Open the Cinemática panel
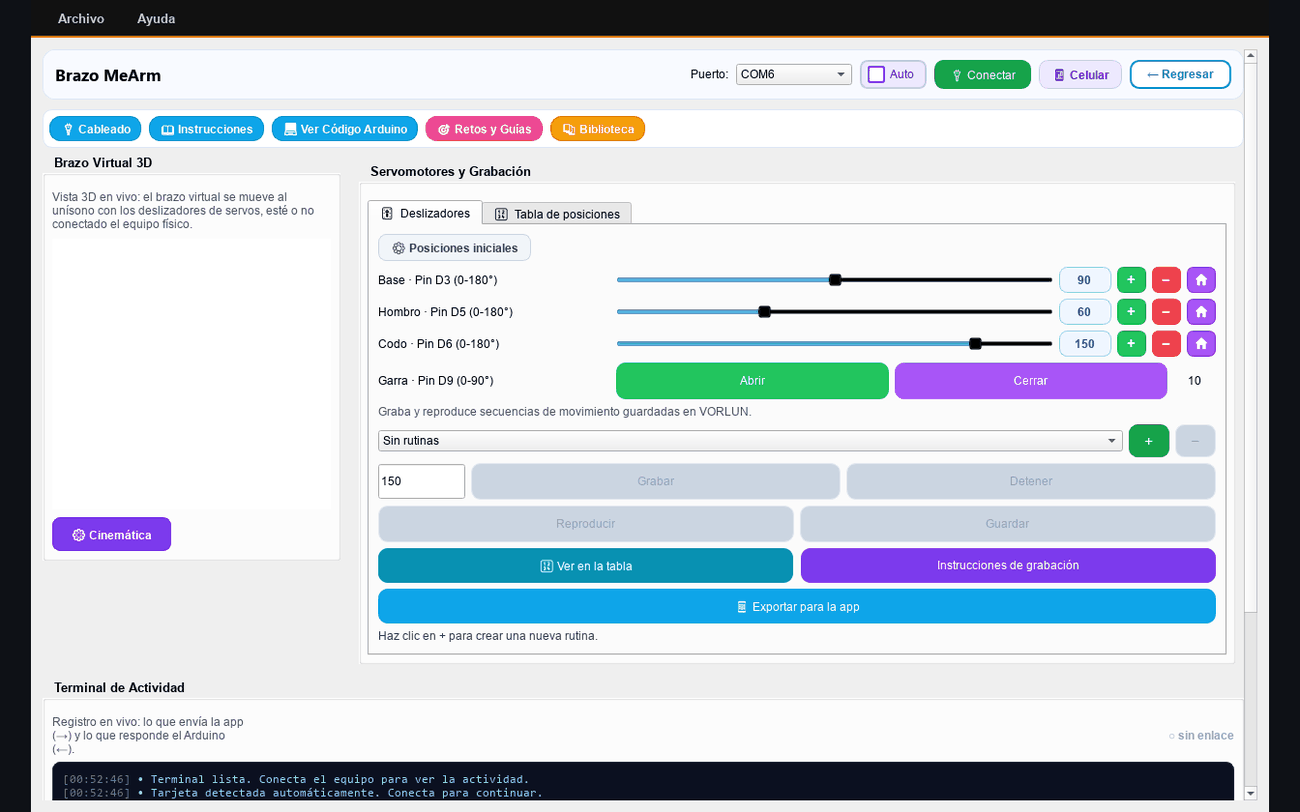 coord(111,535)
